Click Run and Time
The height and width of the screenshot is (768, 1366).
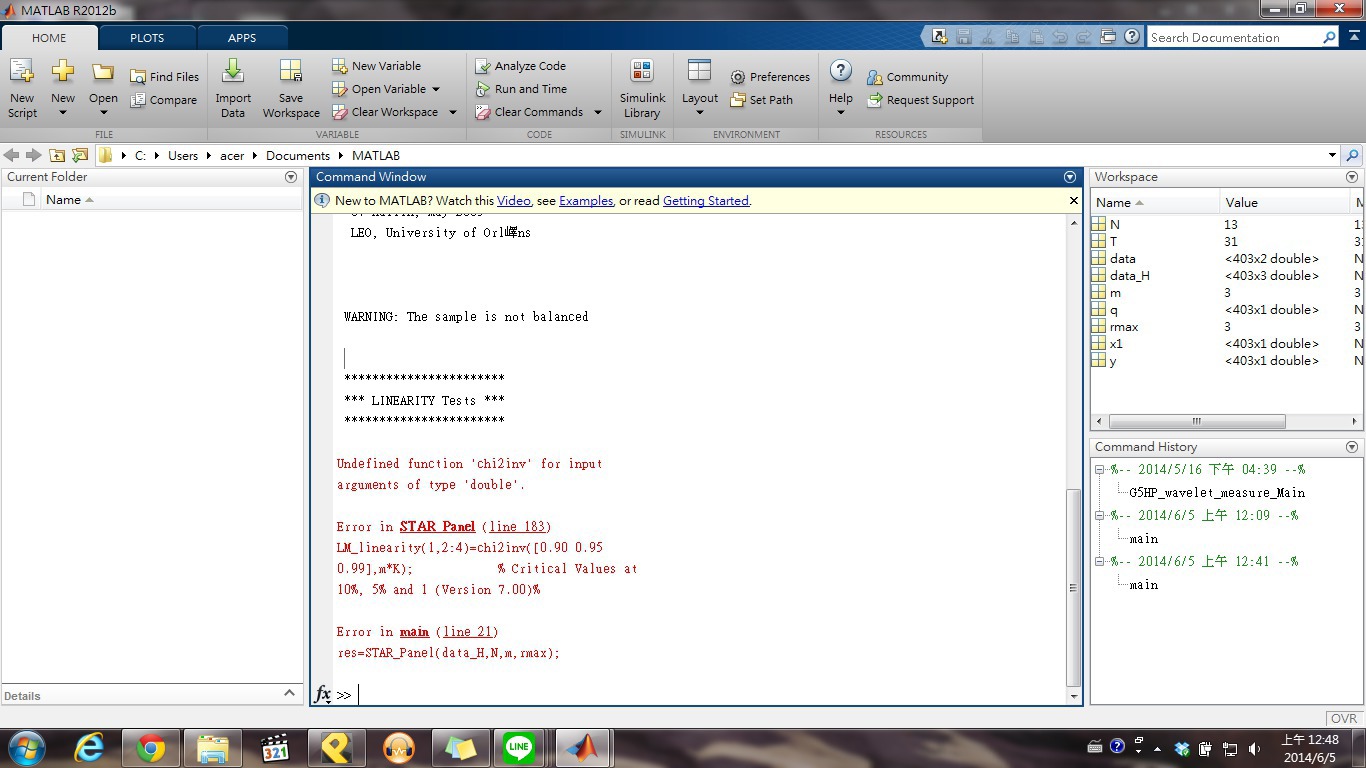point(521,89)
